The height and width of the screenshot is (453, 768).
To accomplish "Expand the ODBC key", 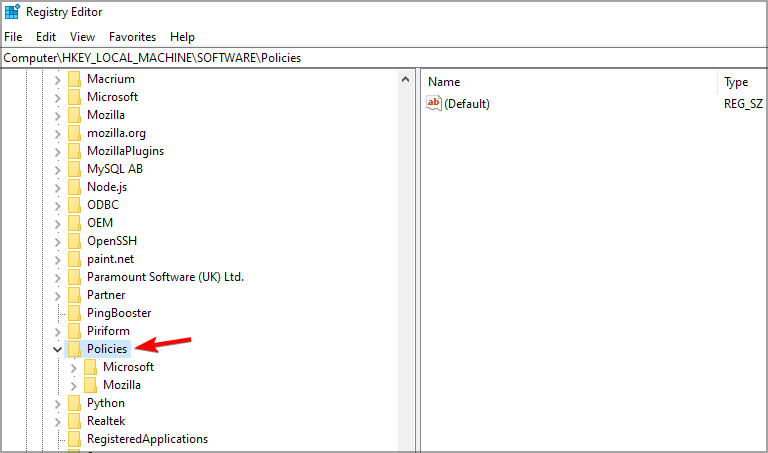I will pos(57,206).
